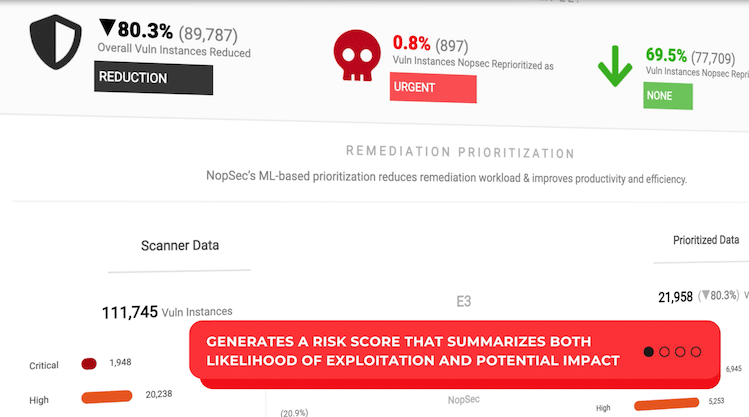Click the 111,745 Vuln Instances count
This screenshot has width=749, height=417.
167,312
